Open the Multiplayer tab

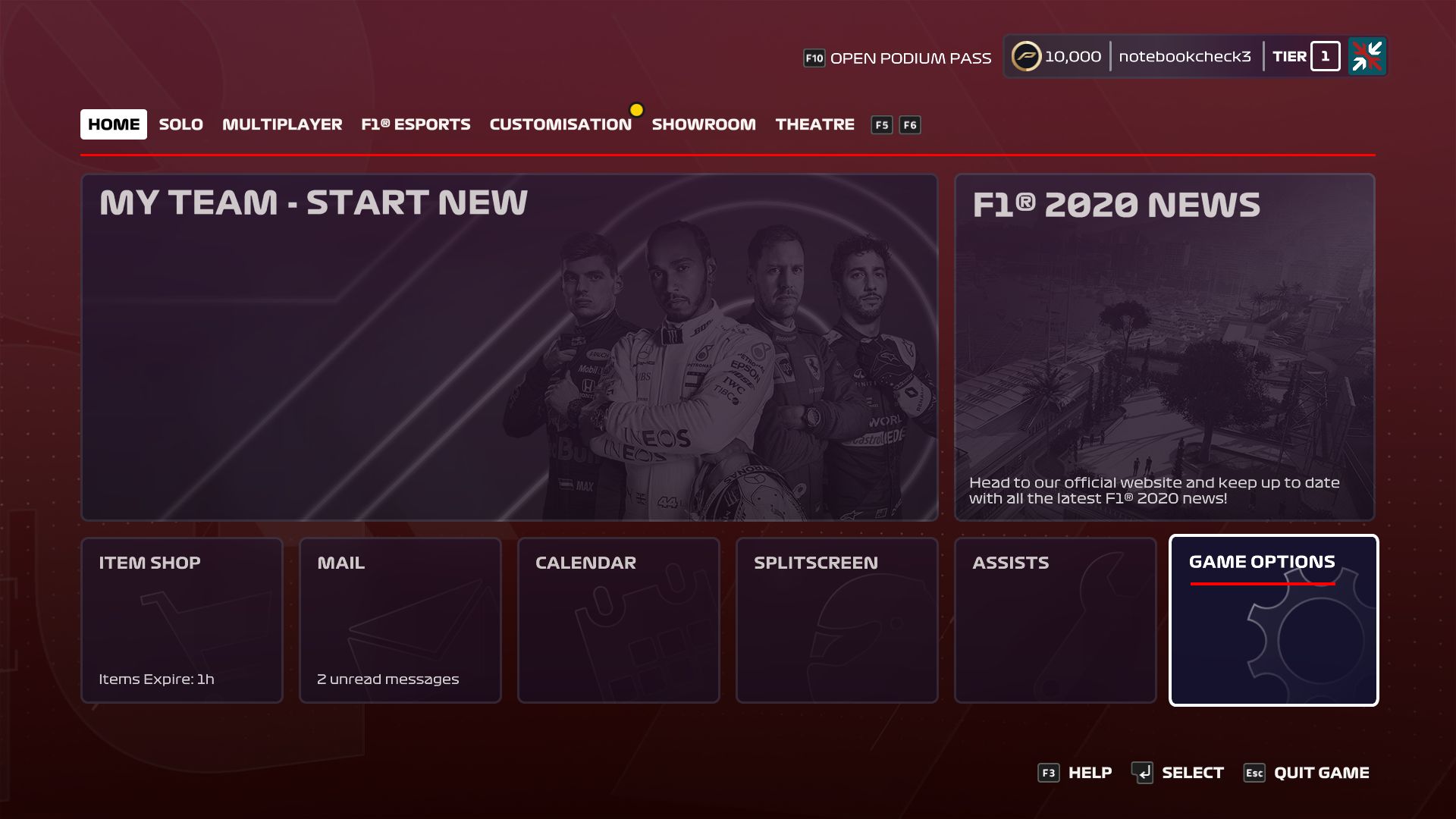click(x=282, y=124)
